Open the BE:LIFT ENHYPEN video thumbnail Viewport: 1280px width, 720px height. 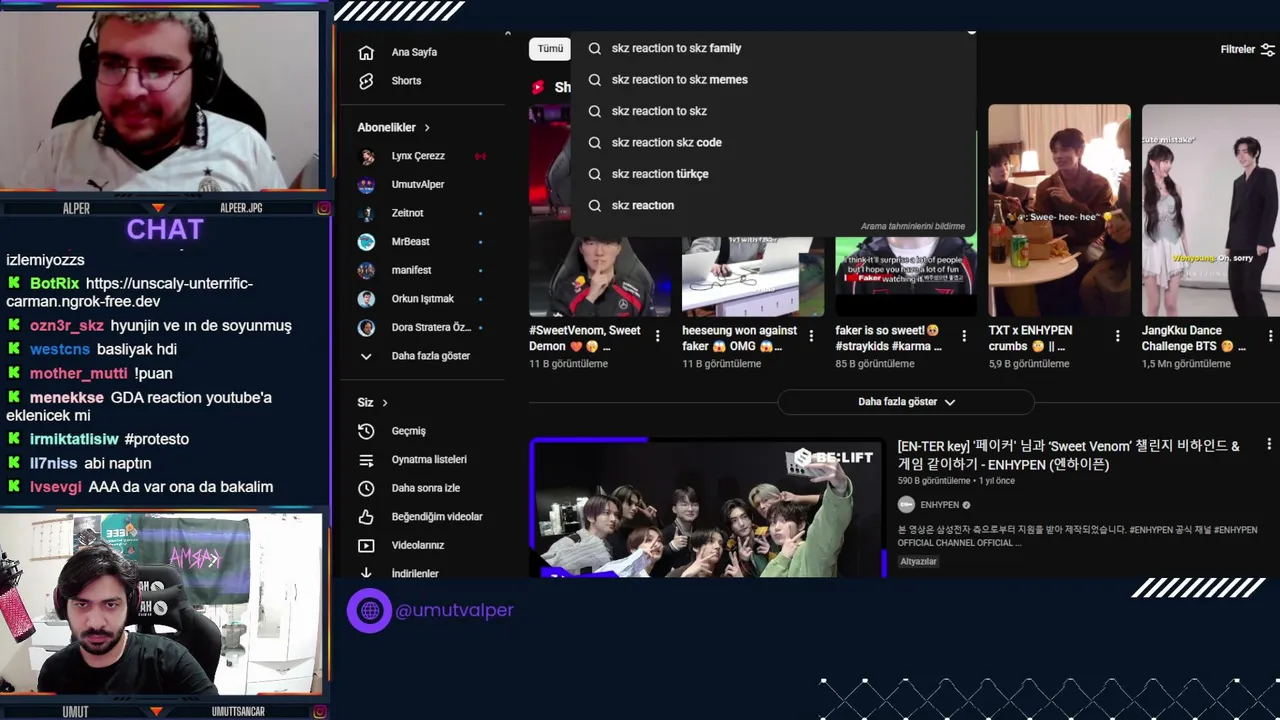(x=707, y=508)
